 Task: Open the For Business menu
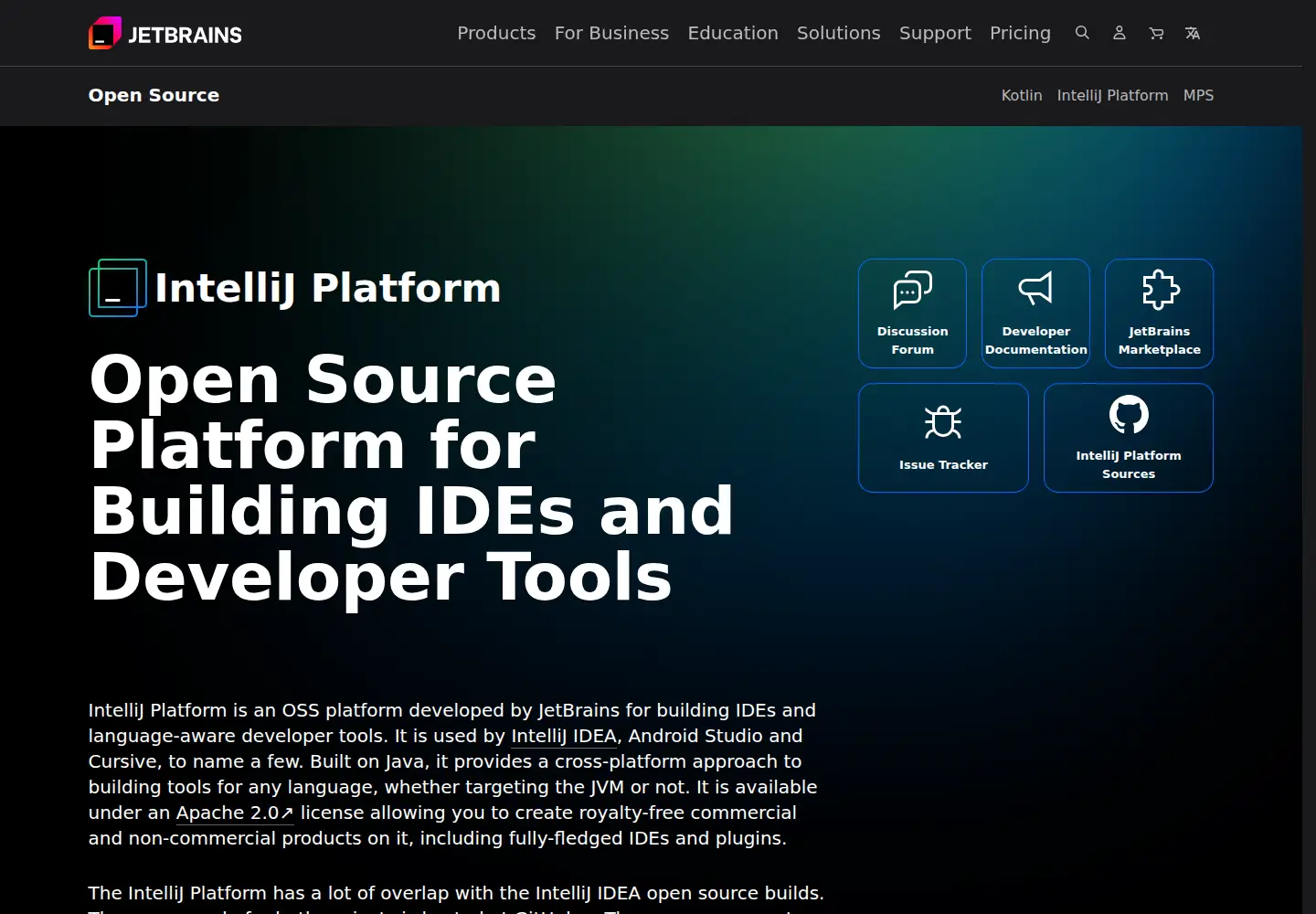(611, 33)
